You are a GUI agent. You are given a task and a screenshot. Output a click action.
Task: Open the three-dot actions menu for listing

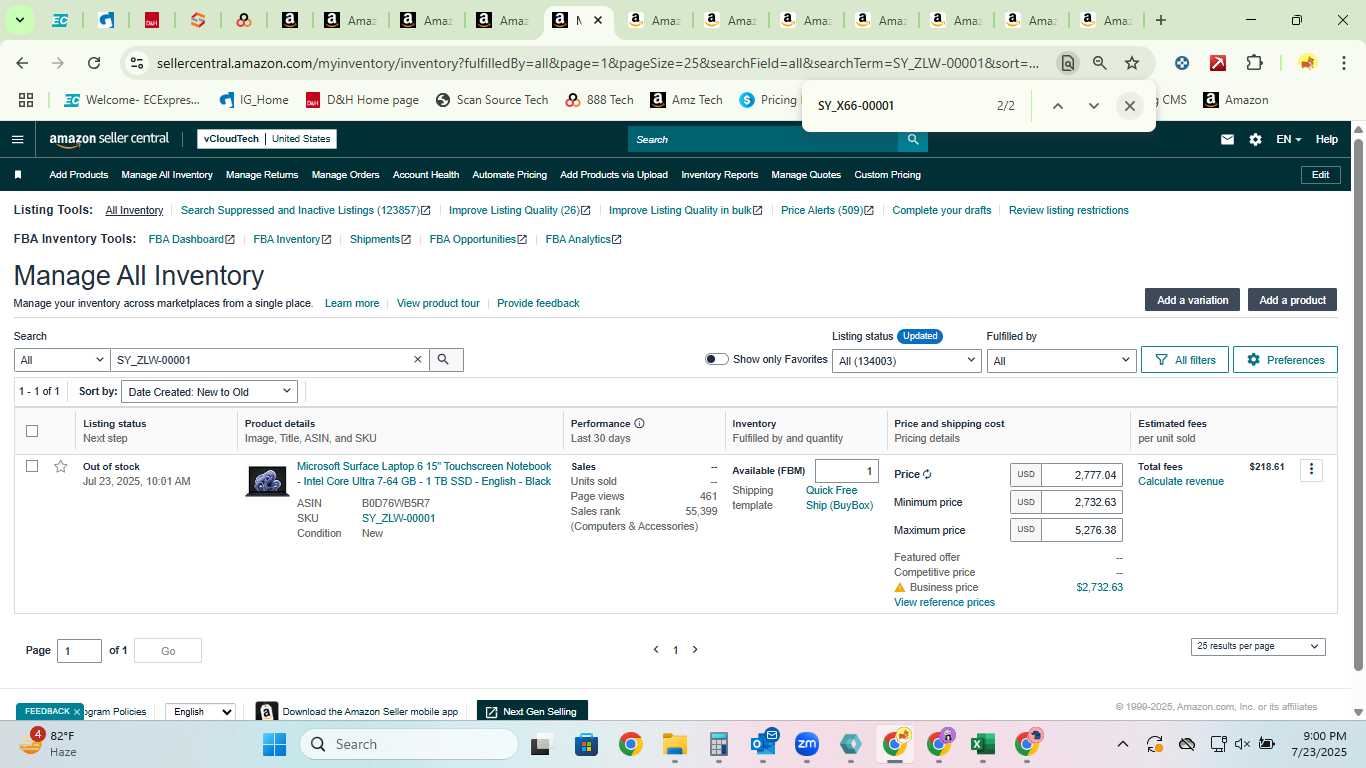coord(1311,469)
